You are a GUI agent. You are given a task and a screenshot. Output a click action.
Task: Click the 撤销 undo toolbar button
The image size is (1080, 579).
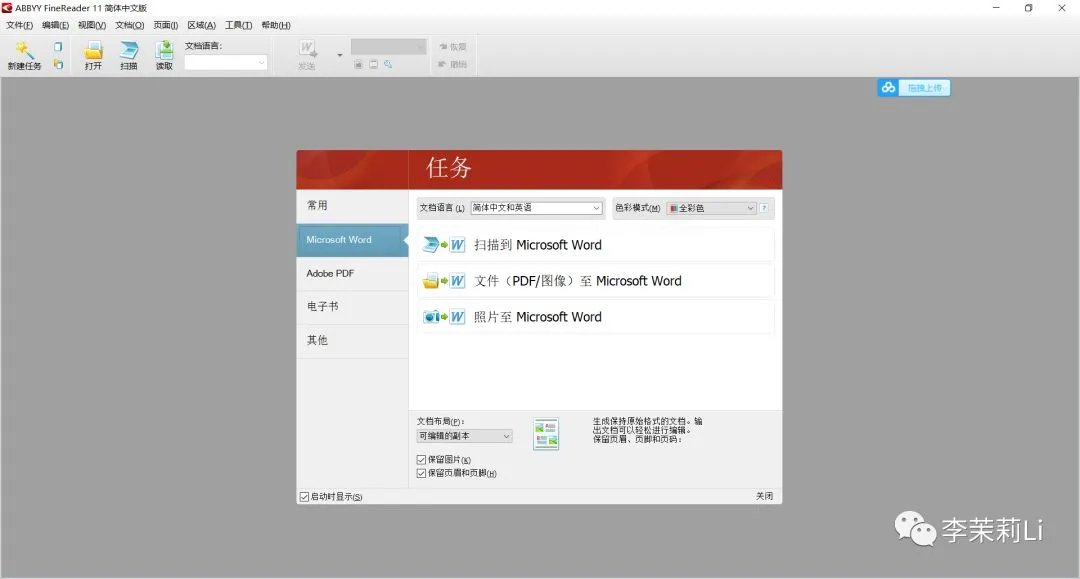pyautogui.click(x=453, y=64)
